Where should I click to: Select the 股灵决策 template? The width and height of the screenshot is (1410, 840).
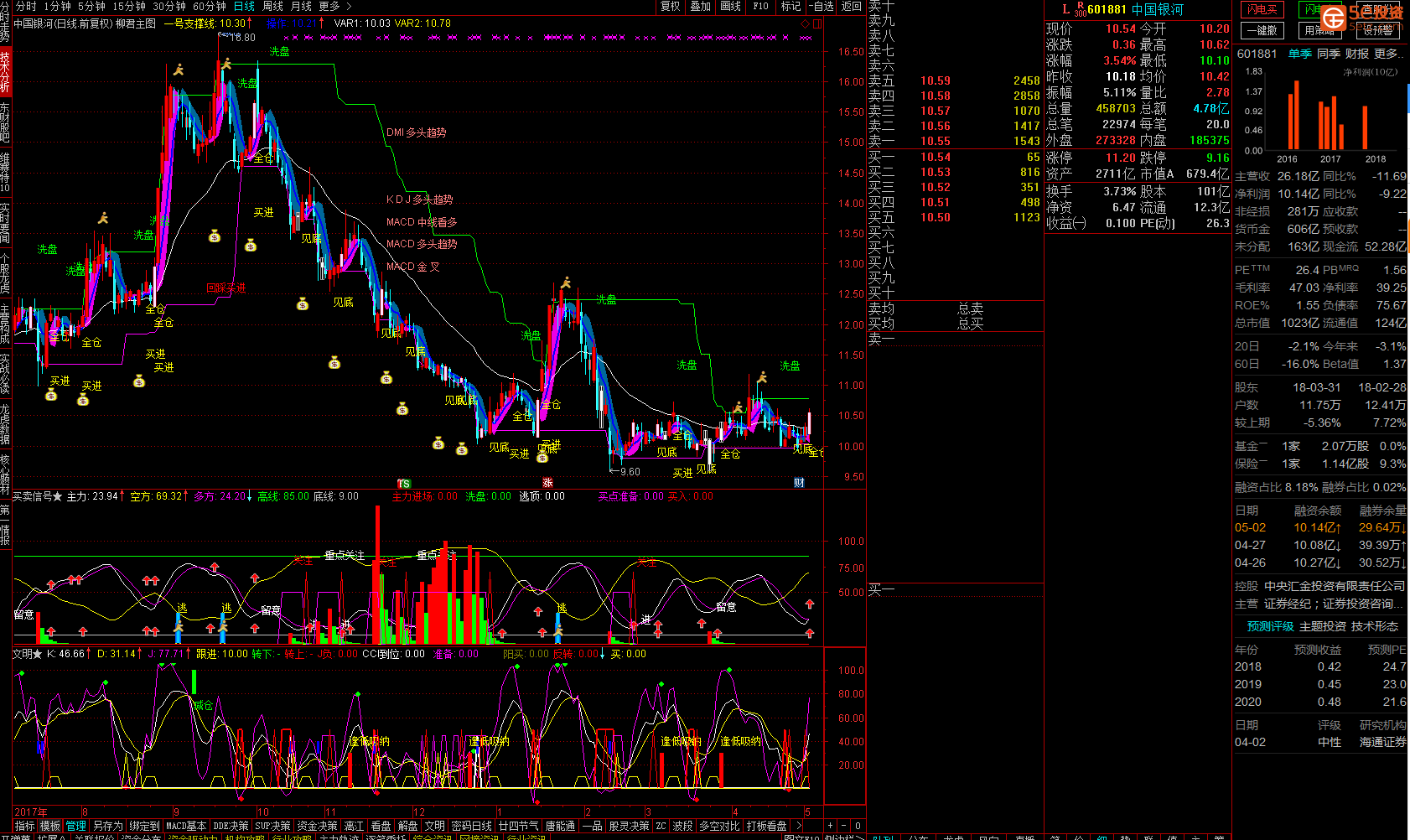click(629, 826)
